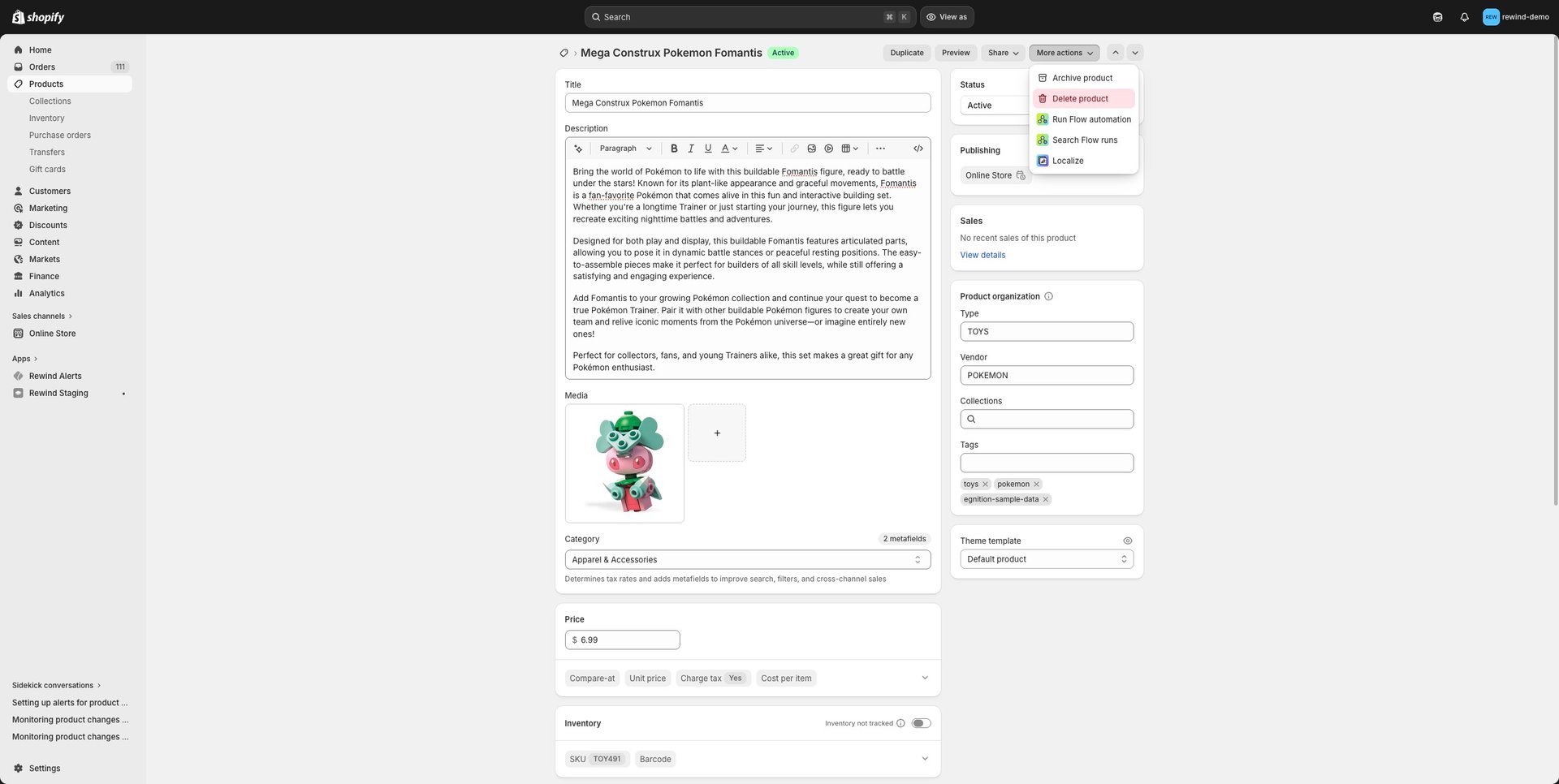
Task: Select Run Flow automation
Action: click(1083, 119)
